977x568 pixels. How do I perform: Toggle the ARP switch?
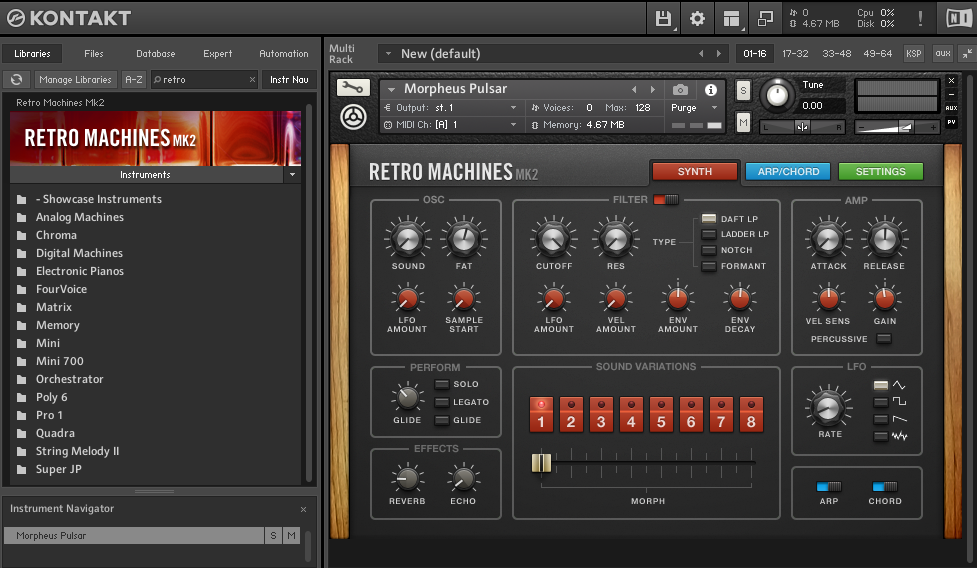pos(829,486)
